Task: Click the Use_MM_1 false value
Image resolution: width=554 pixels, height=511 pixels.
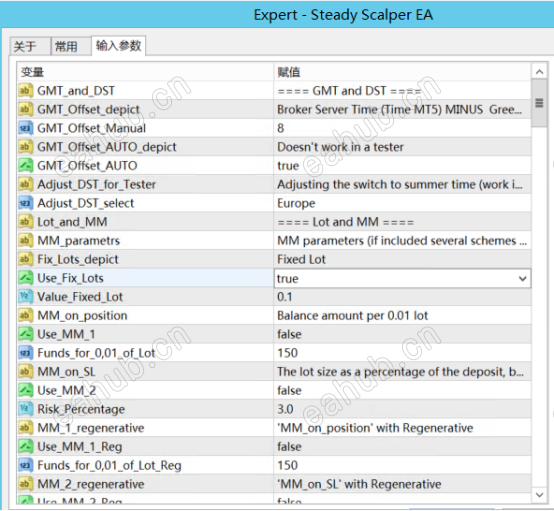Action: tap(289, 334)
